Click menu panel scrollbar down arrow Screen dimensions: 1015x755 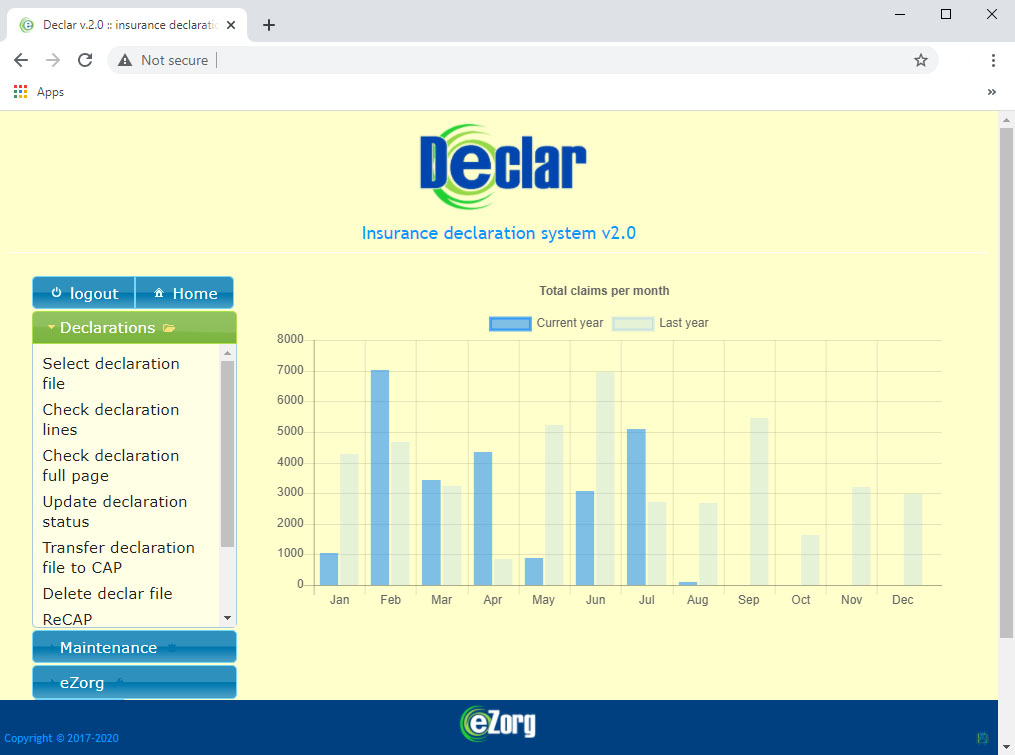(x=227, y=618)
